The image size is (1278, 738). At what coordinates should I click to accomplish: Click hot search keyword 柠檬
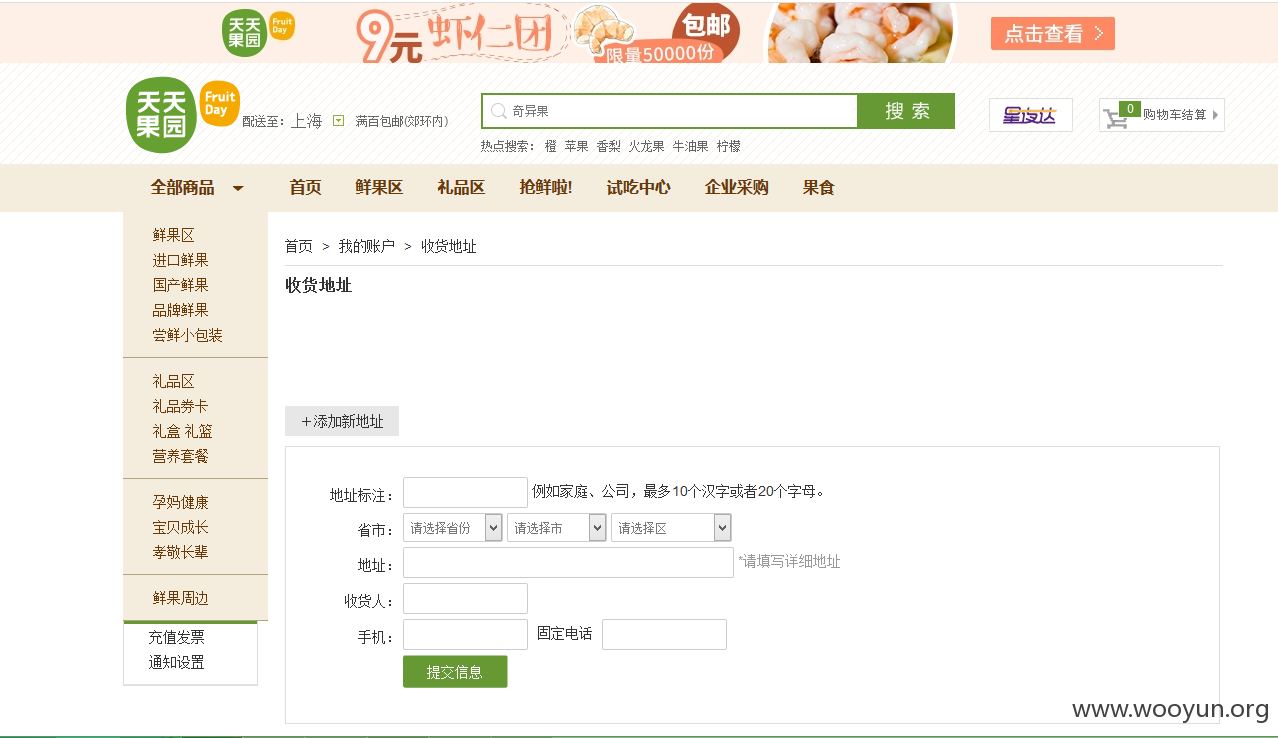(728, 146)
